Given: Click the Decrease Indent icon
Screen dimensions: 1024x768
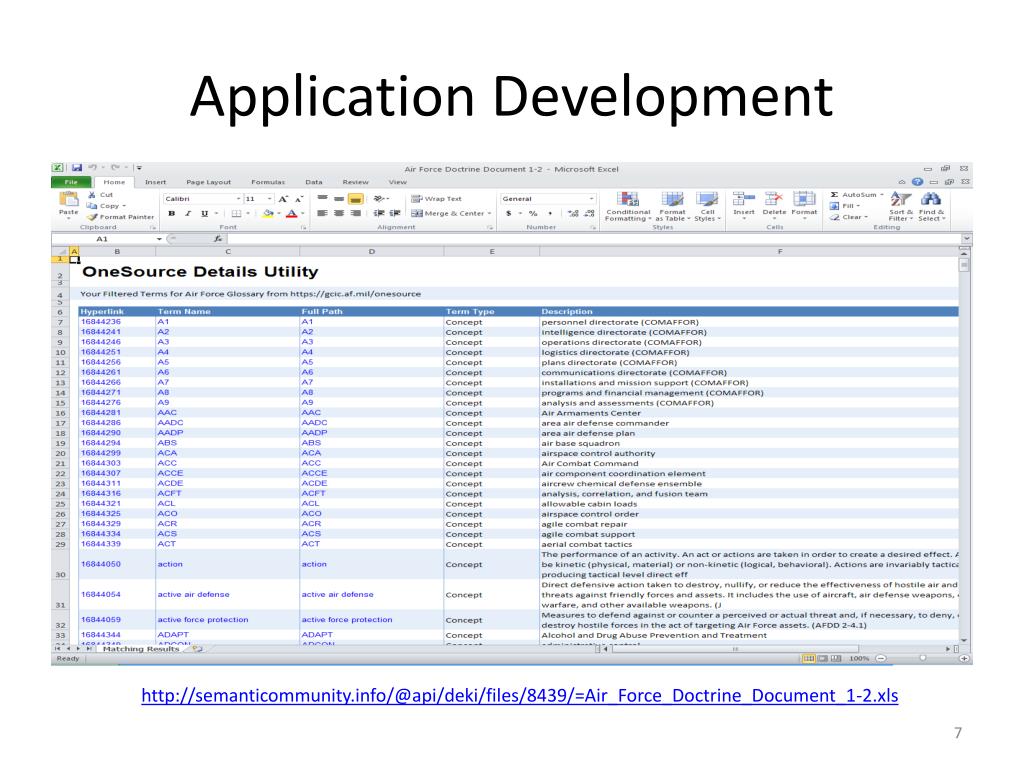Looking at the screenshot, I should (x=379, y=214).
